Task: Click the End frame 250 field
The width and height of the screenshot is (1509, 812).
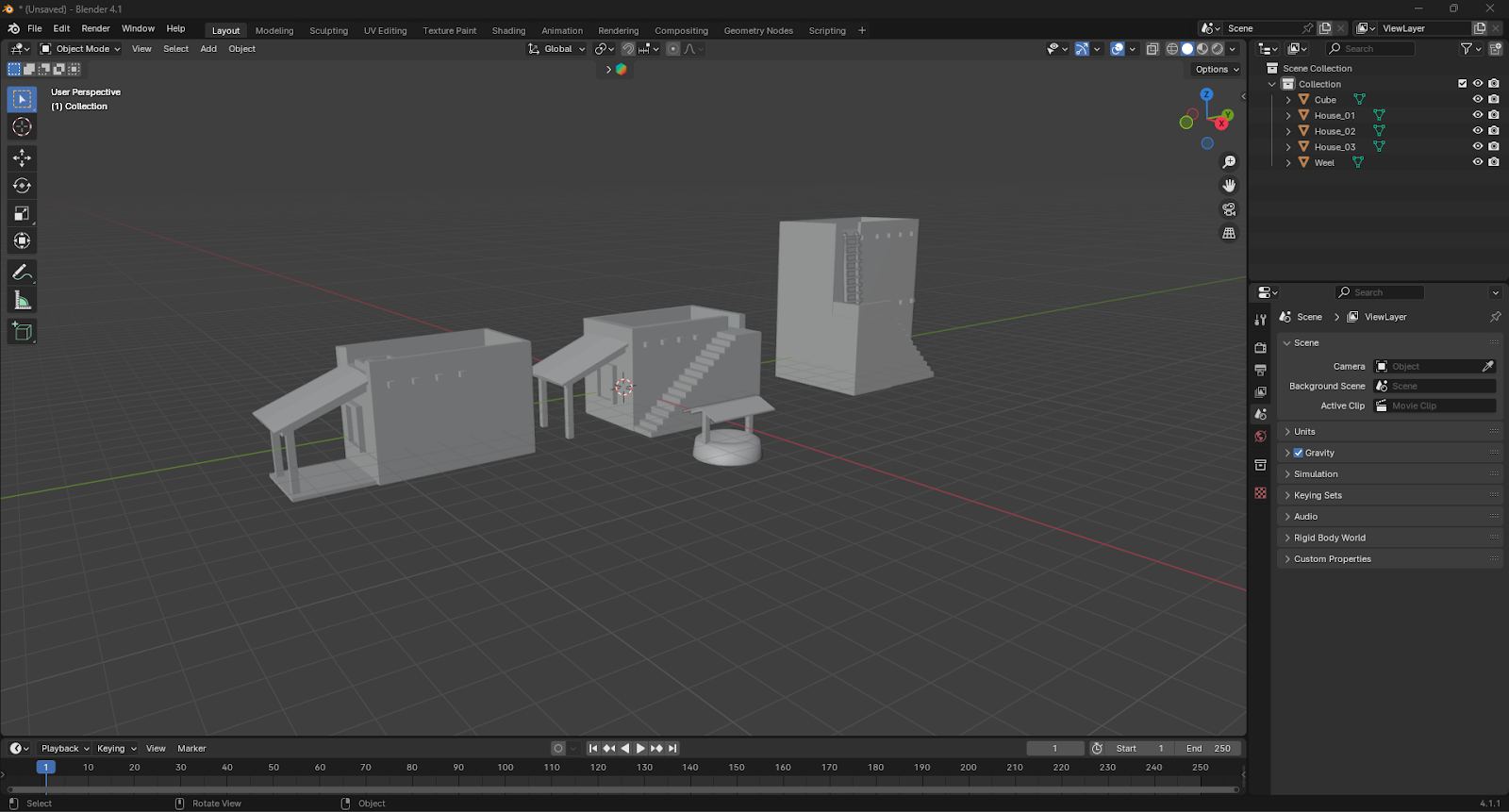Action: pyautogui.click(x=1208, y=748)
